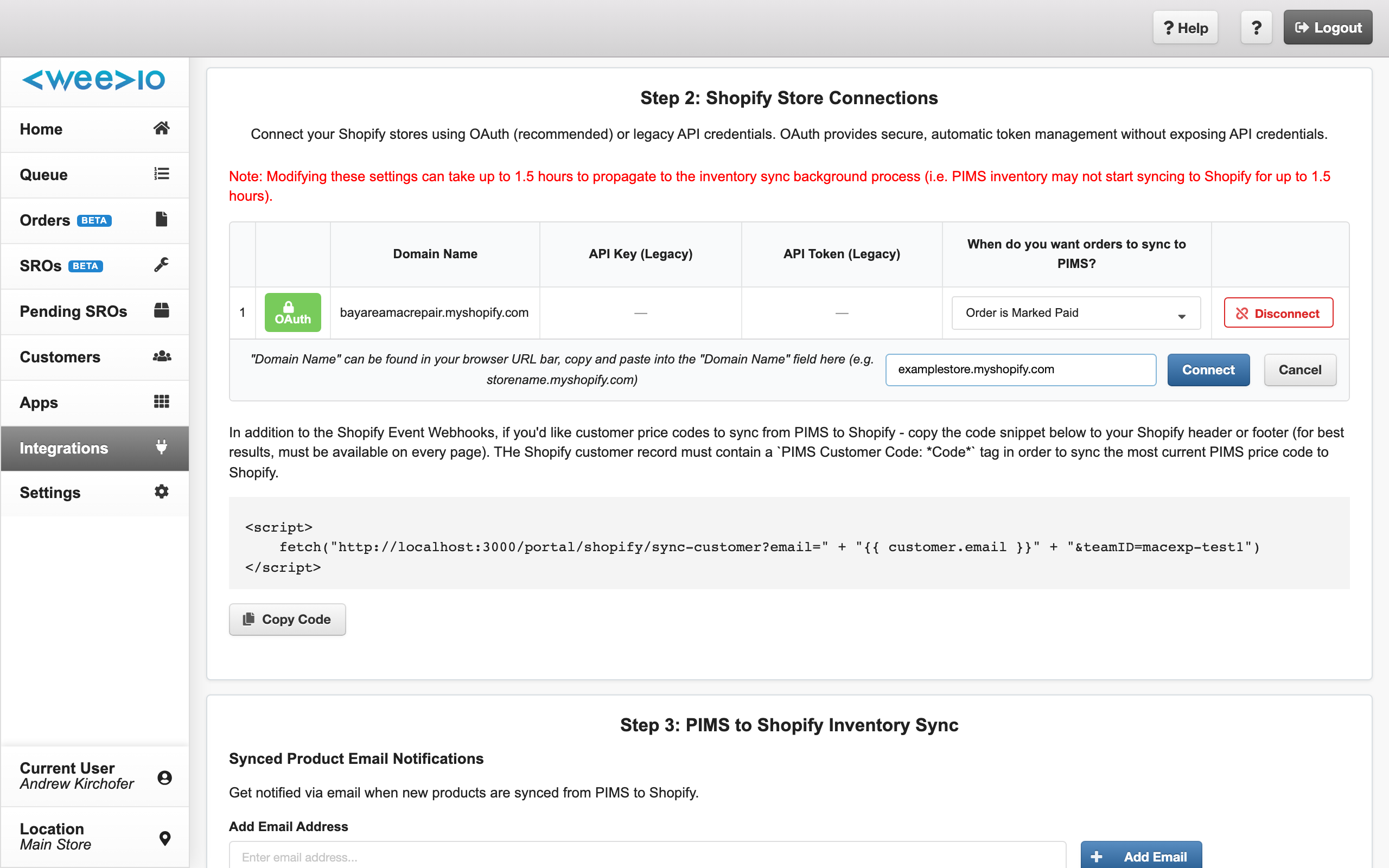Click the Add Email button
This screenshot has width=1389, height=868.
(1141, 856)
